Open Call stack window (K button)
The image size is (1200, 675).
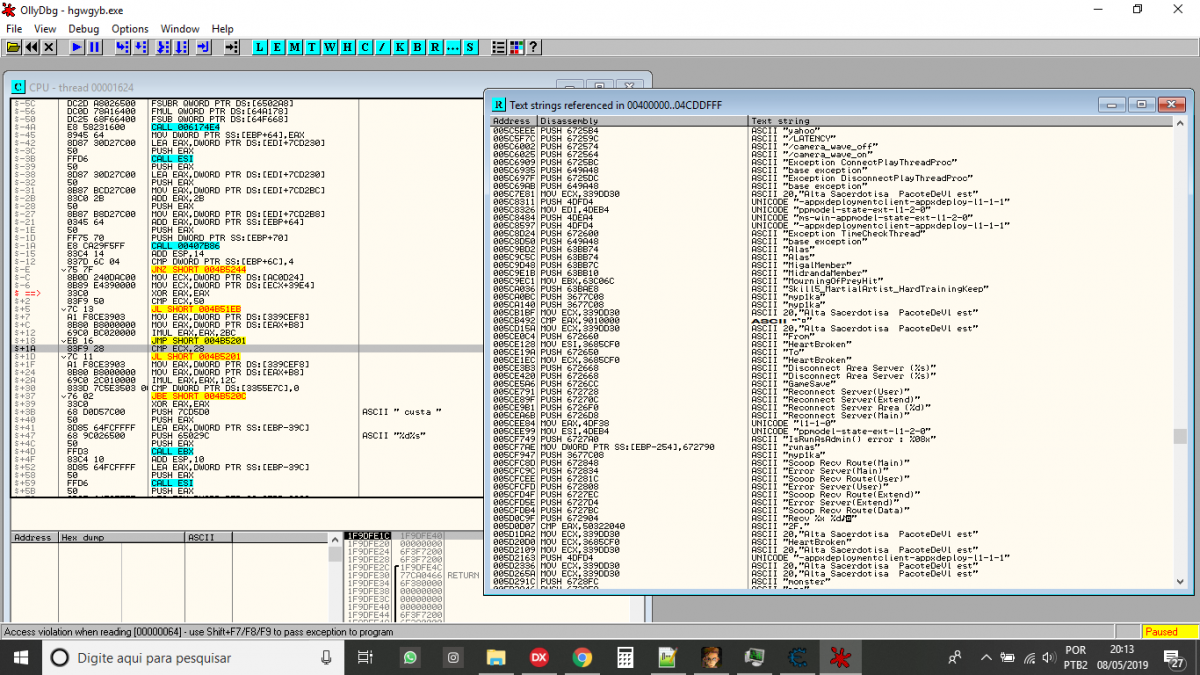[399, 47]
